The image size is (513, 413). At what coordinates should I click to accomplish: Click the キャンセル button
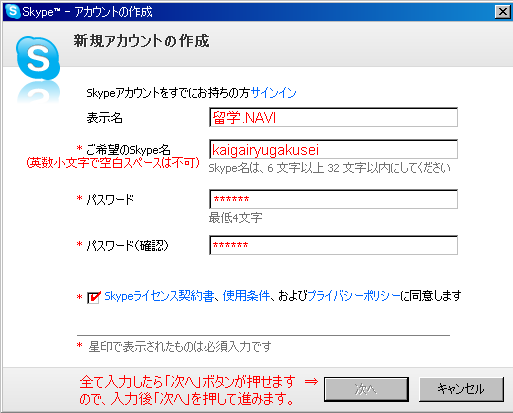point(461,389)
